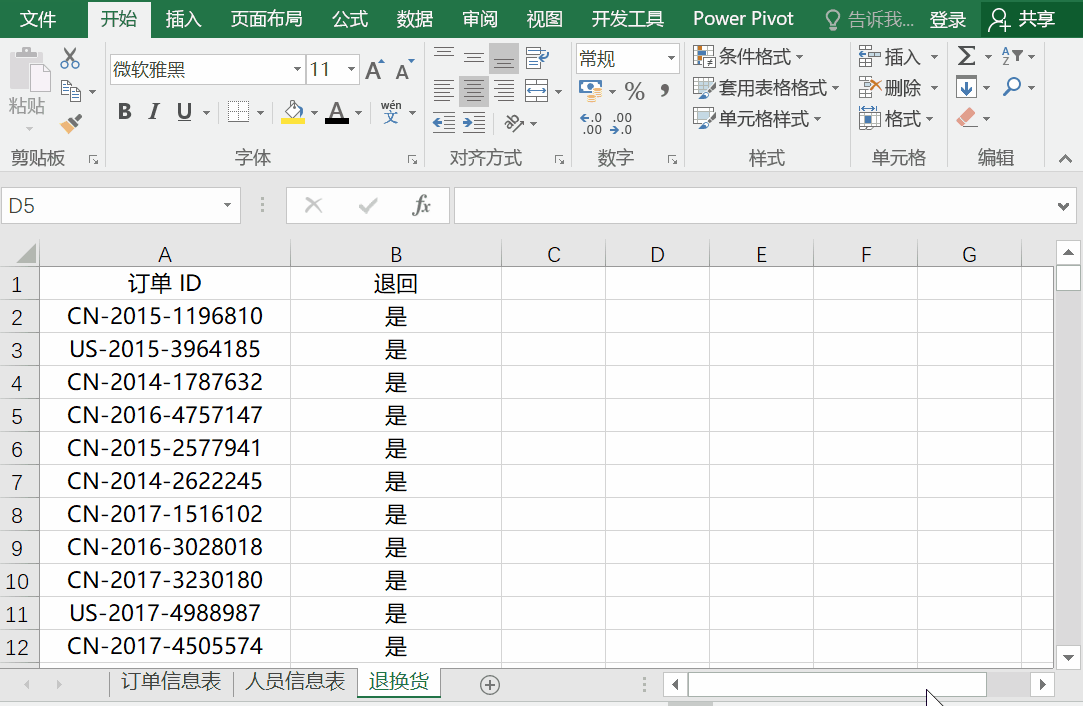Screen dimensions: 1083x706
Task: Click the Wrap Text icon
Action: tap(536, 58)
